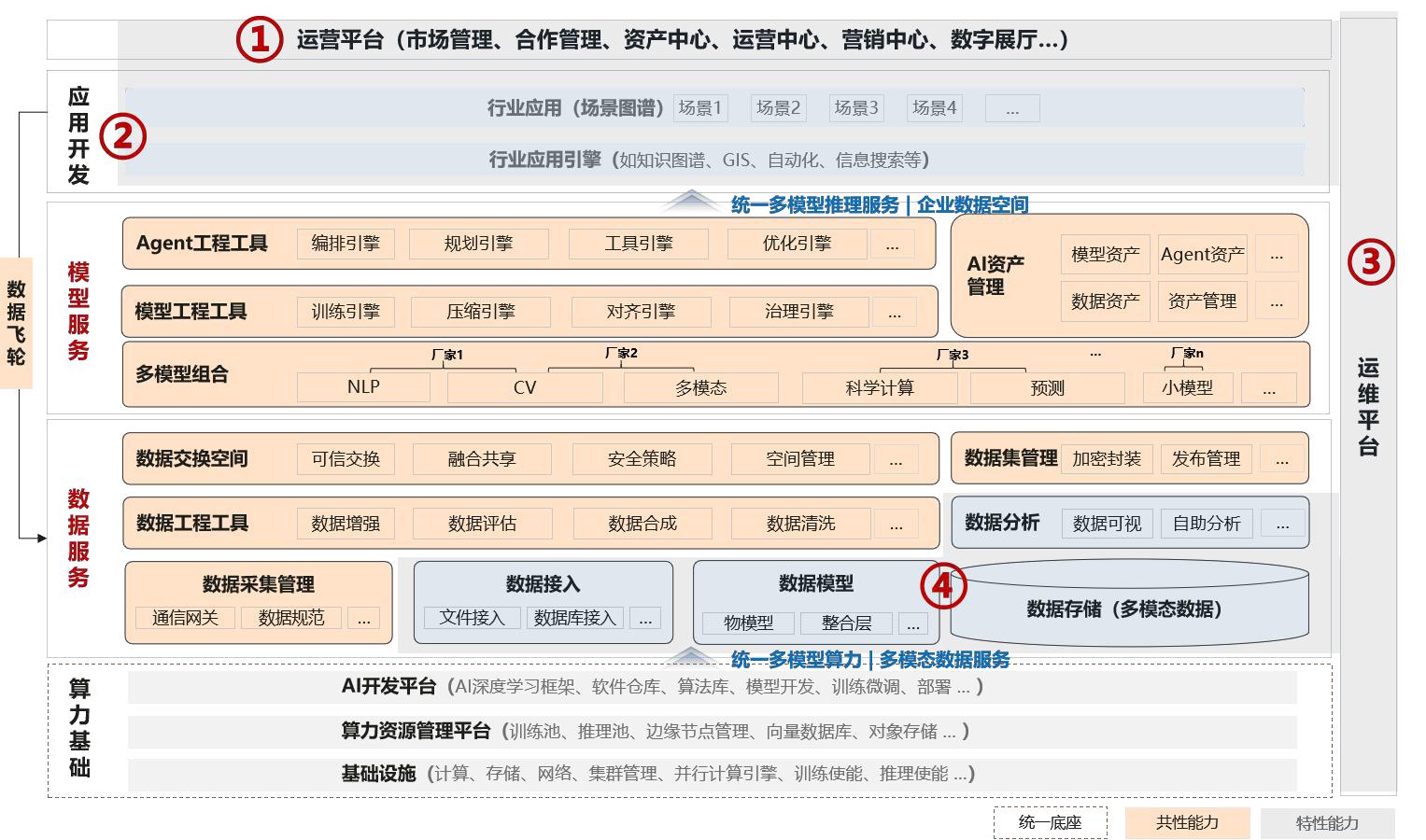Click the 特性能力 gray legend swatch
Viewport: 1426px width, 840px height.
(x=1327, y=823)
